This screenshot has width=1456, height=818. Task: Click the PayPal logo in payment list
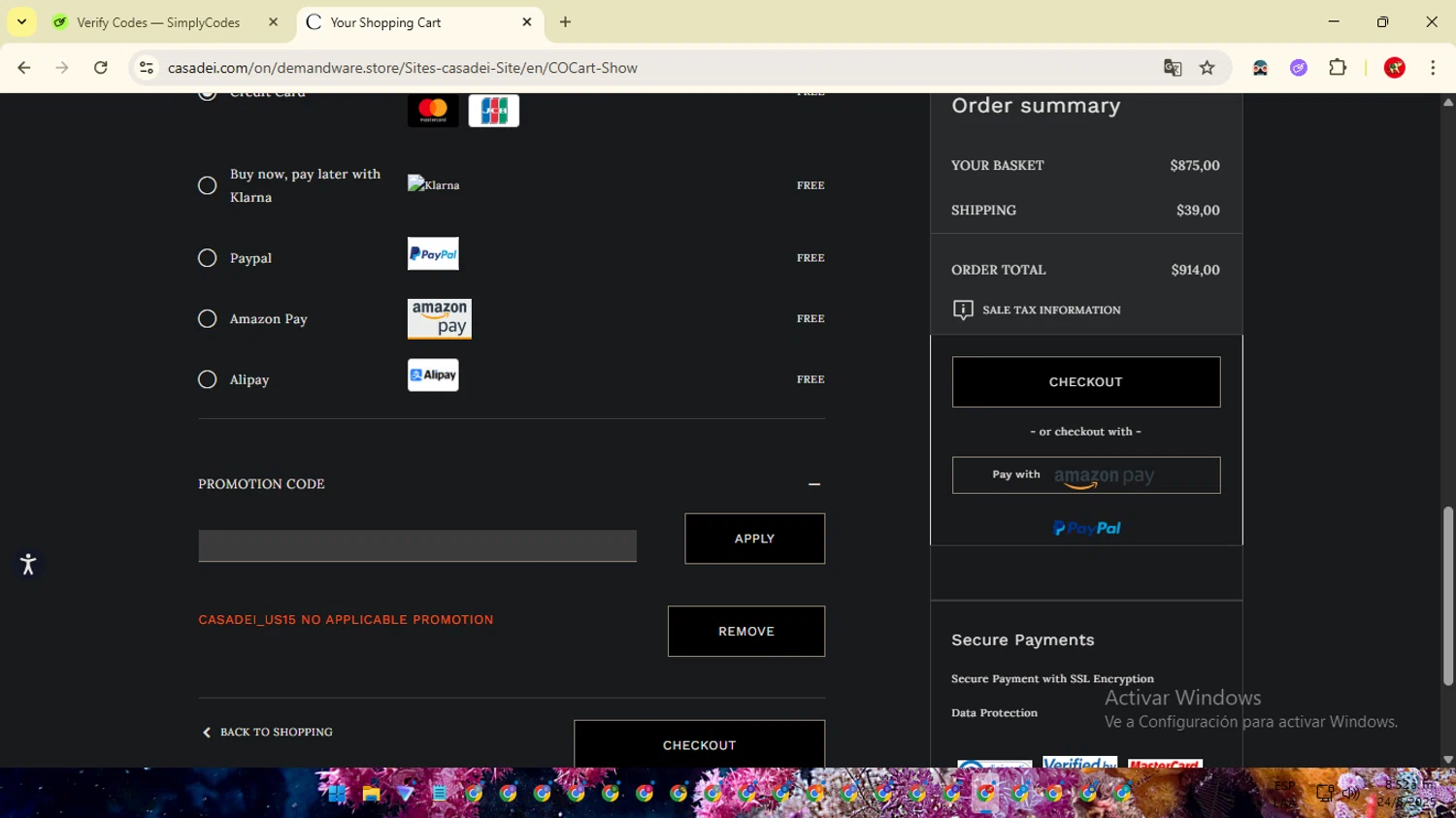pyautogui.click(x=433, y=254)
